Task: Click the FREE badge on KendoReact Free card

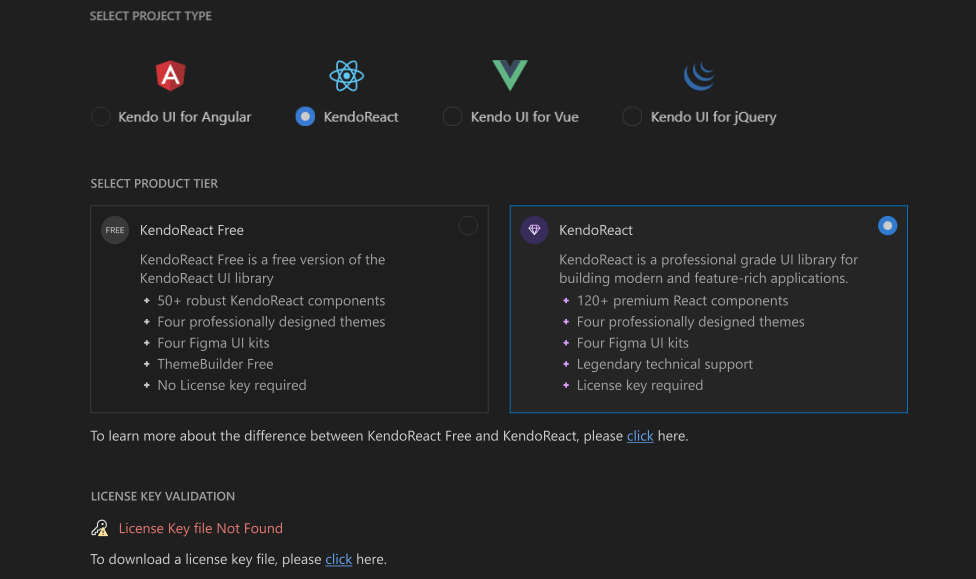Action: [115, 229]
